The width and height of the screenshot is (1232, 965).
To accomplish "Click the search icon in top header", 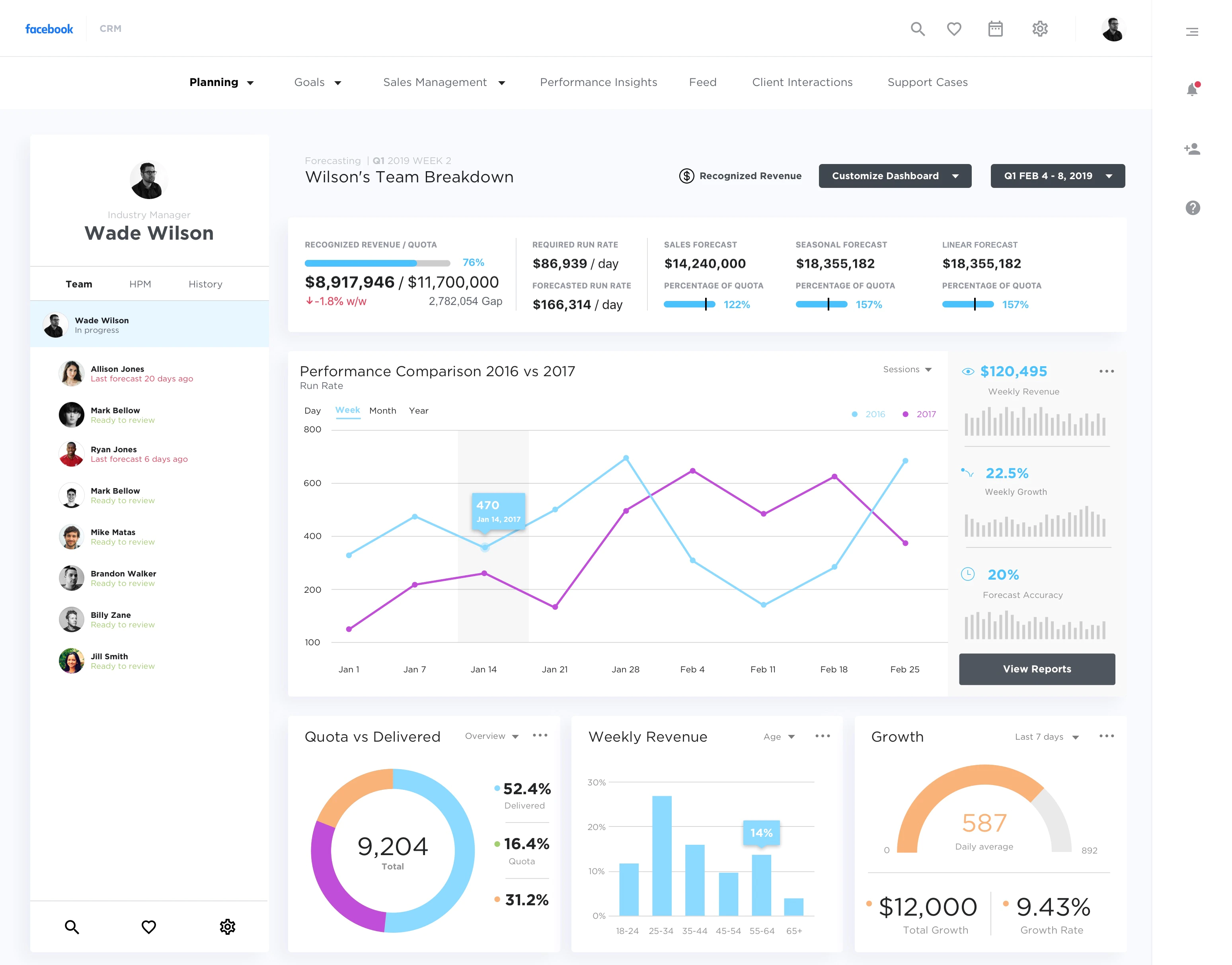I will coord(918,29).
